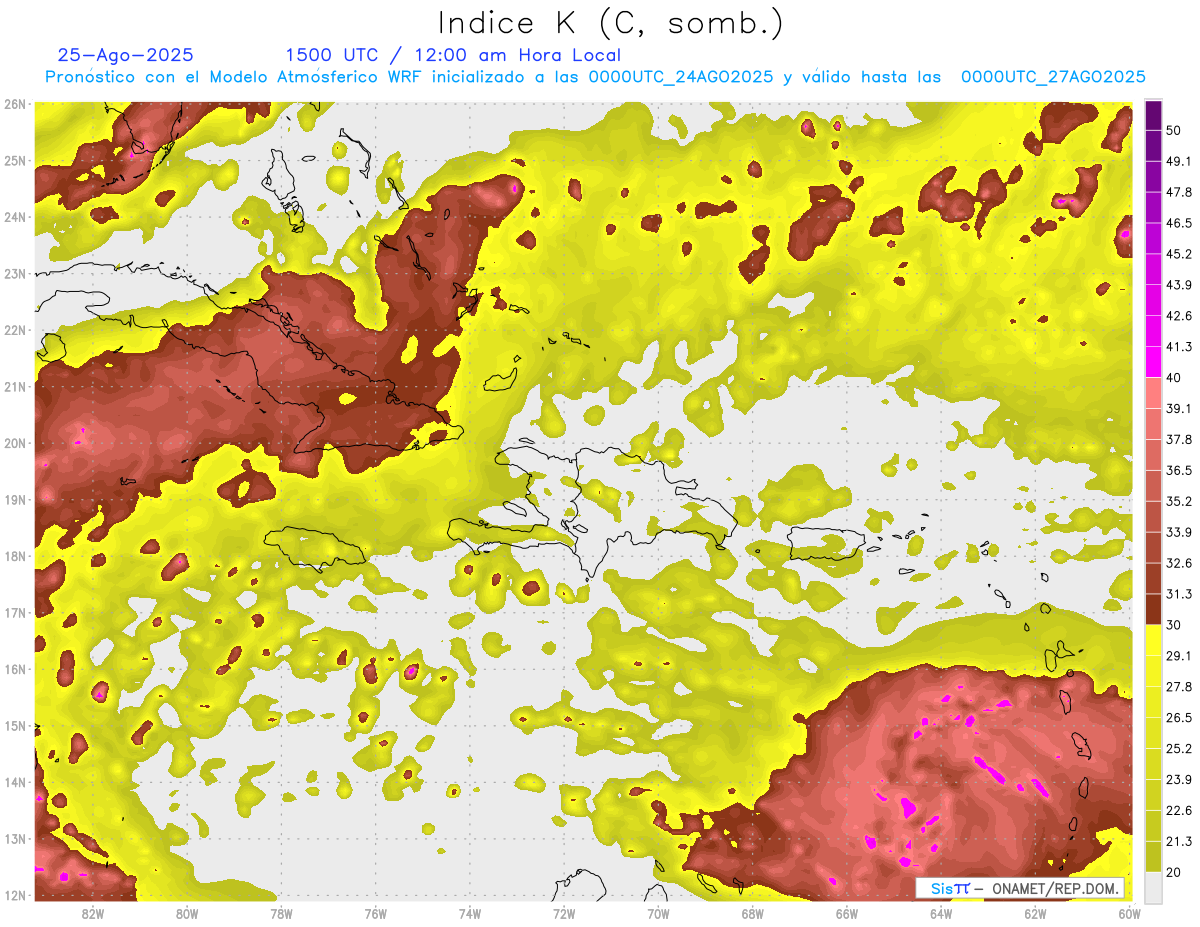Screen dimensions: 1200x927
Task: Click the latitude label '26N'
Action: click(15, 104)
